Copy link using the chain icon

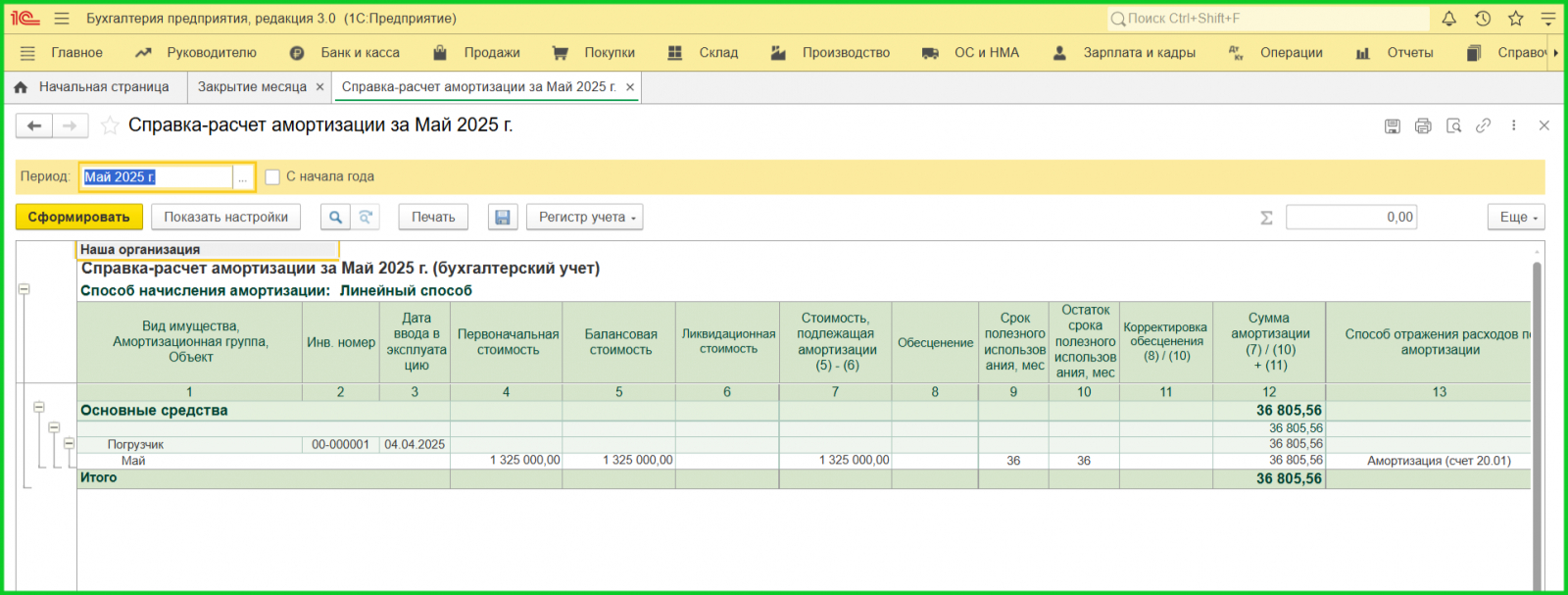tap(1484, 125)
